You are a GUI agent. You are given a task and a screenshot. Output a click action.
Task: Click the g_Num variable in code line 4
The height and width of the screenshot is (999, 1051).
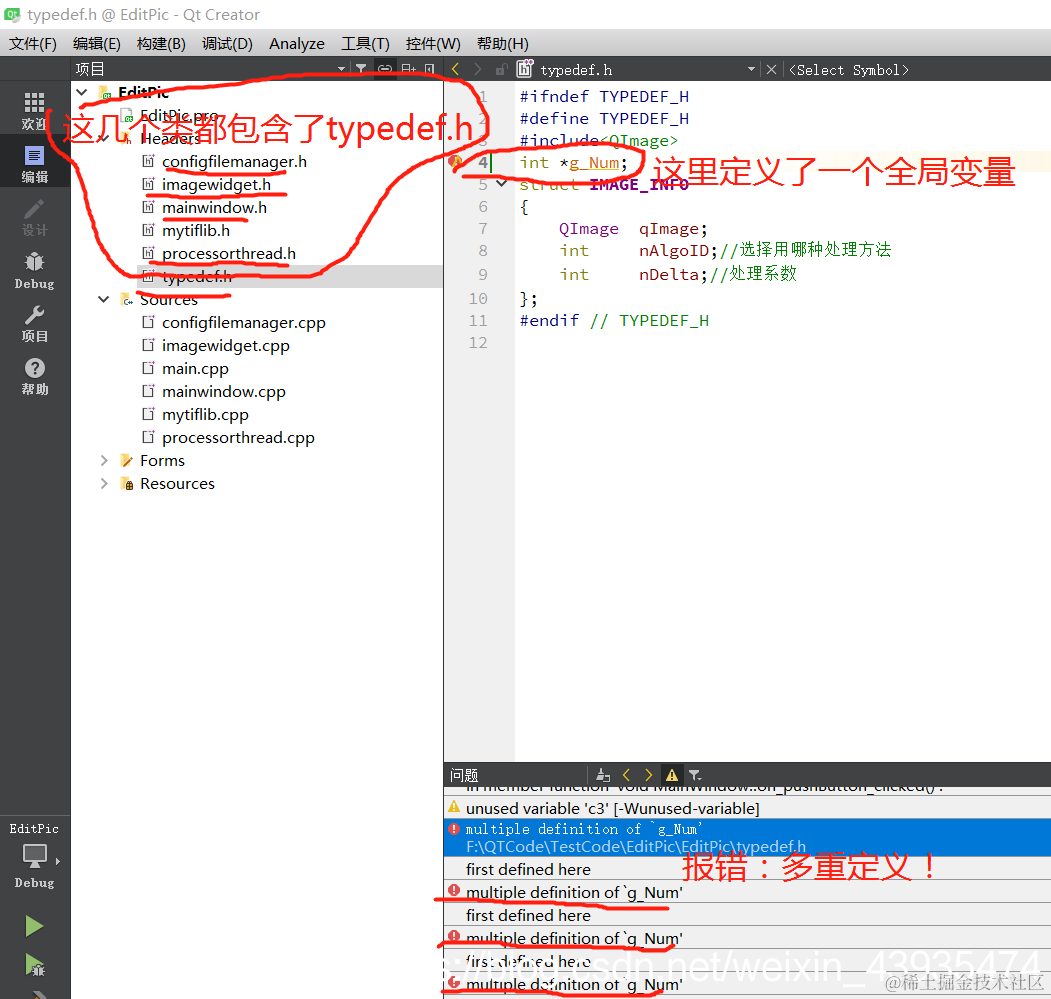click(594, 163)
